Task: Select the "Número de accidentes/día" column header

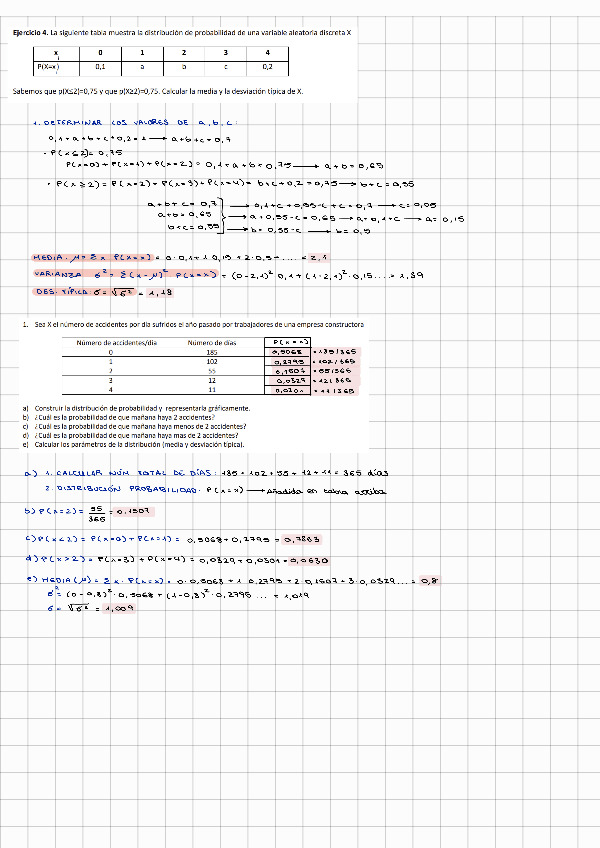Action: 116,343
